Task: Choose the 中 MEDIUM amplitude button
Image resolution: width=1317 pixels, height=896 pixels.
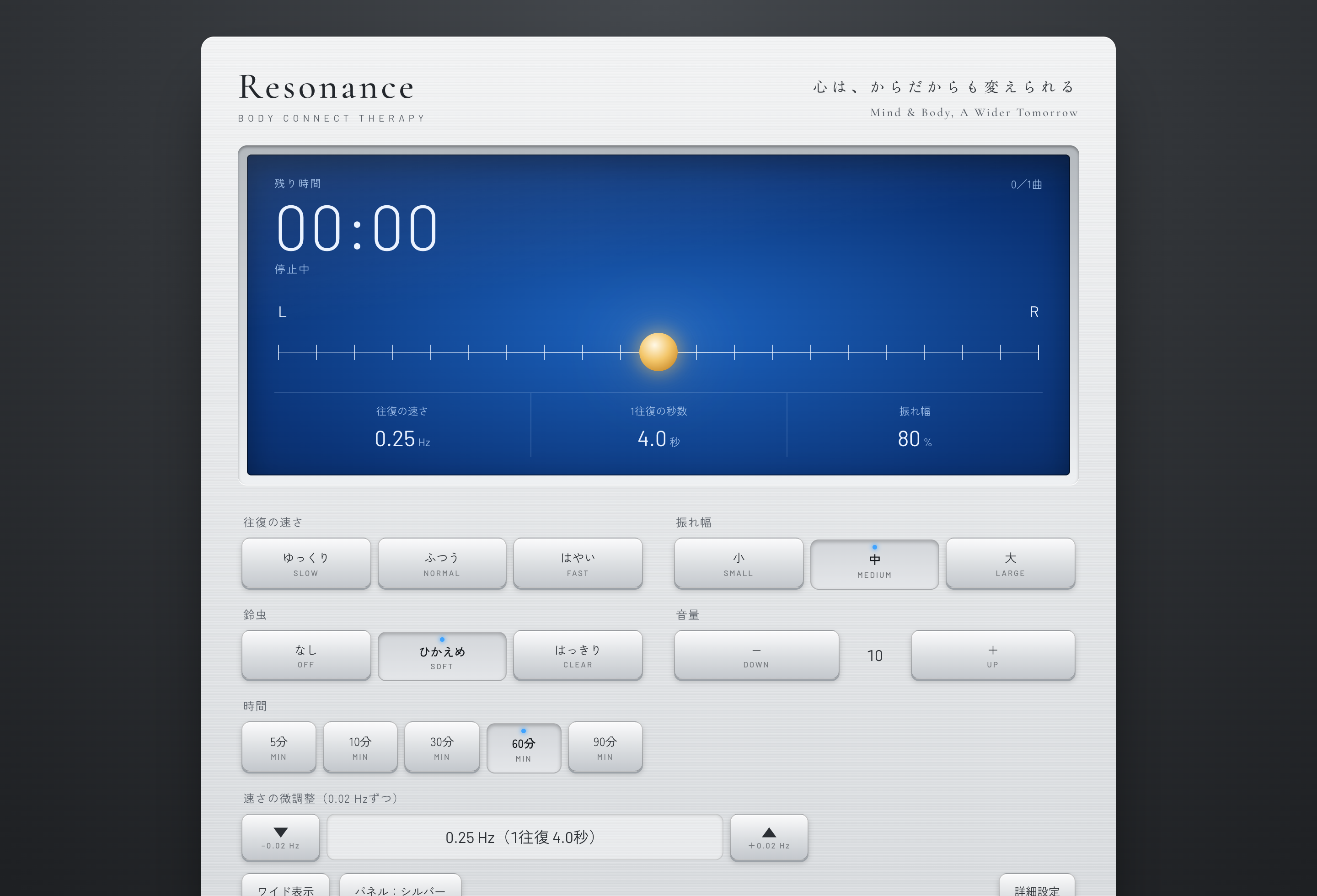Action: 874,565
